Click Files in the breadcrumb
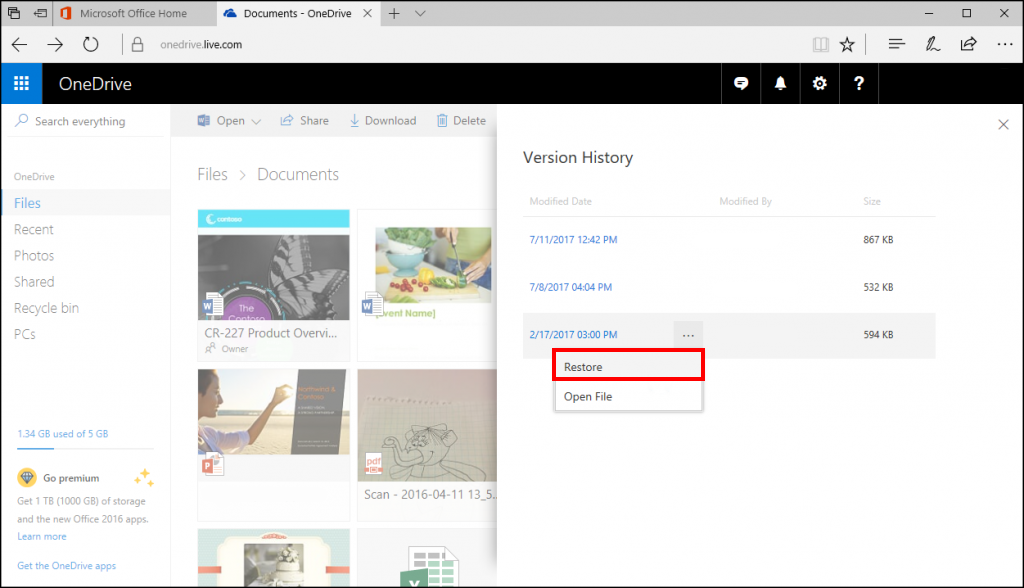 (212, 174)
